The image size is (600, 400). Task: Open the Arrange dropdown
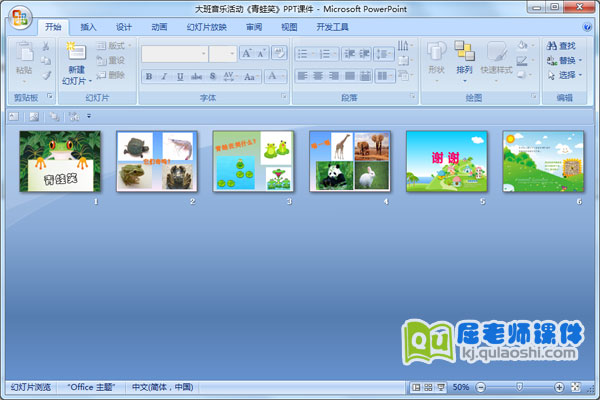464,61
